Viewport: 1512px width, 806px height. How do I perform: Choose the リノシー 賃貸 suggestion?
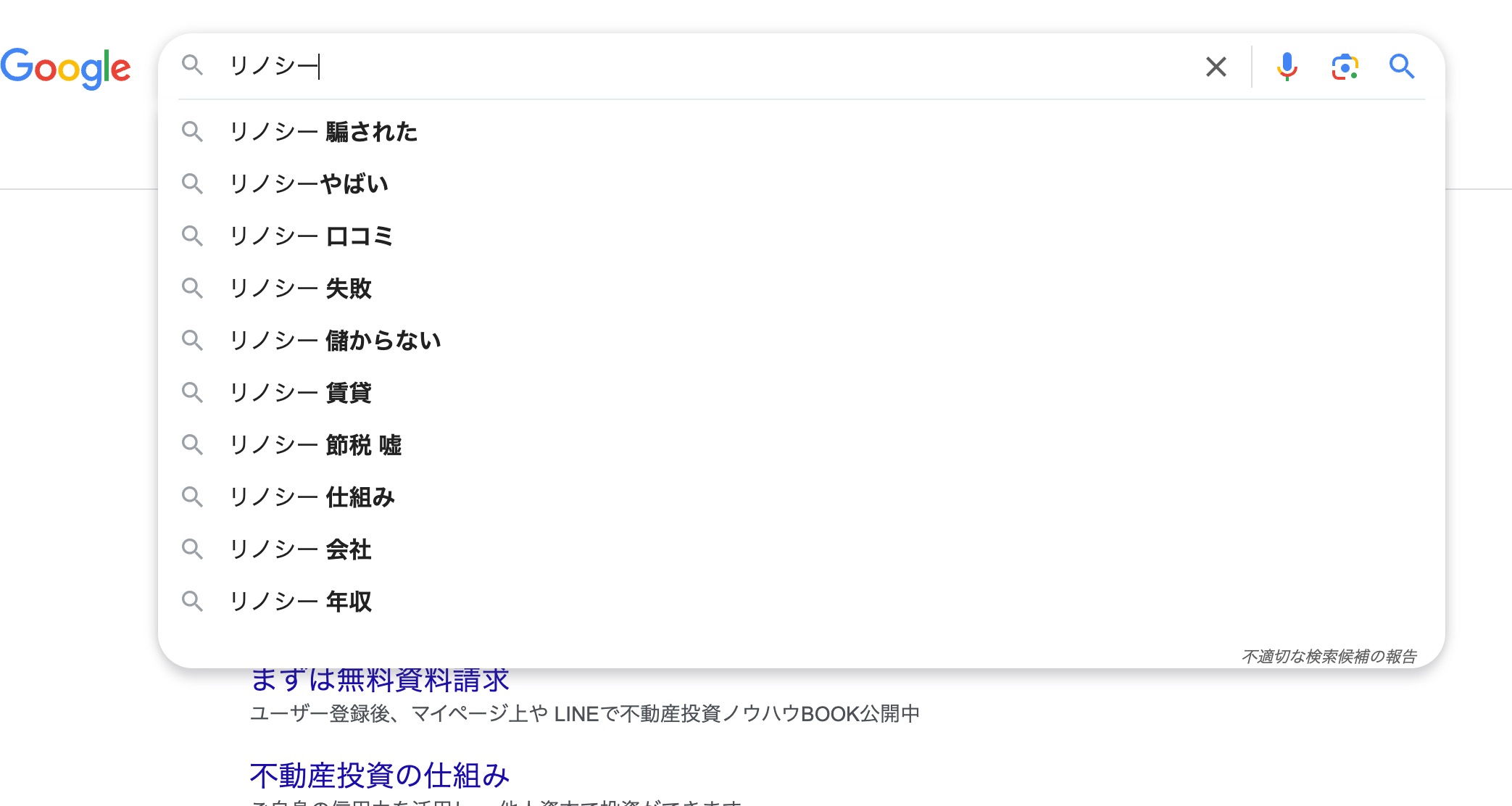(301, 393)
